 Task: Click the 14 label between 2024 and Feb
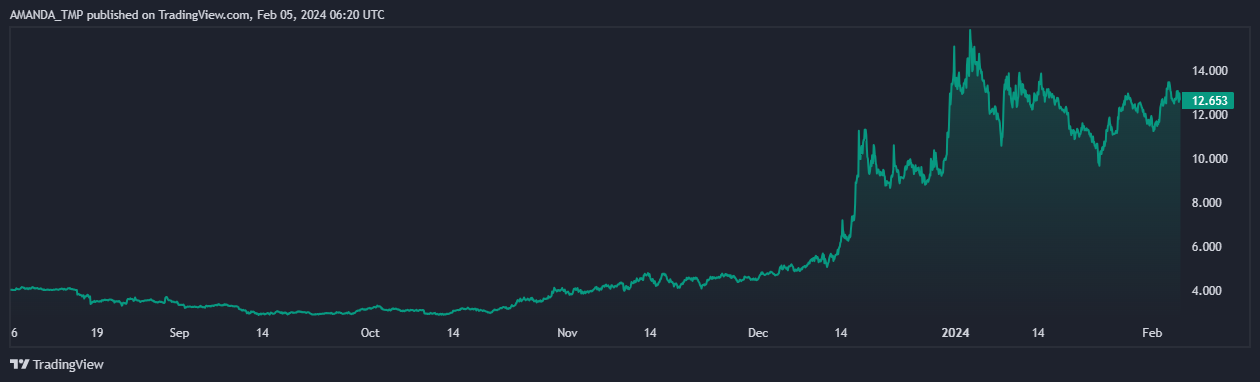1038,332
